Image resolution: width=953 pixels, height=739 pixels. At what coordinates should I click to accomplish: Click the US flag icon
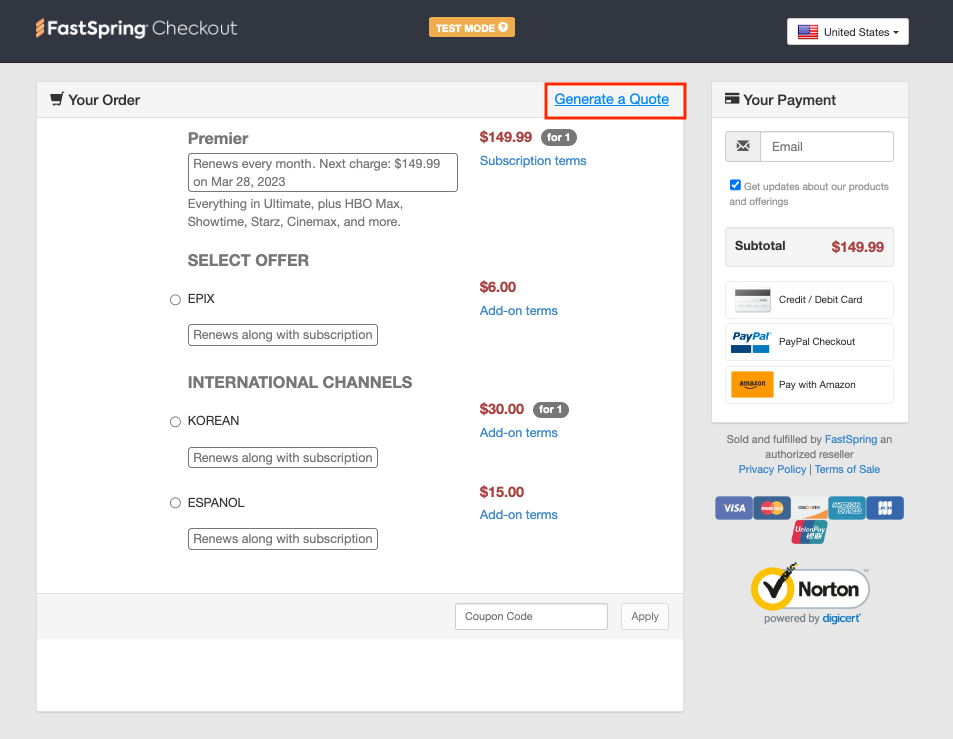(x=808, y=32)
